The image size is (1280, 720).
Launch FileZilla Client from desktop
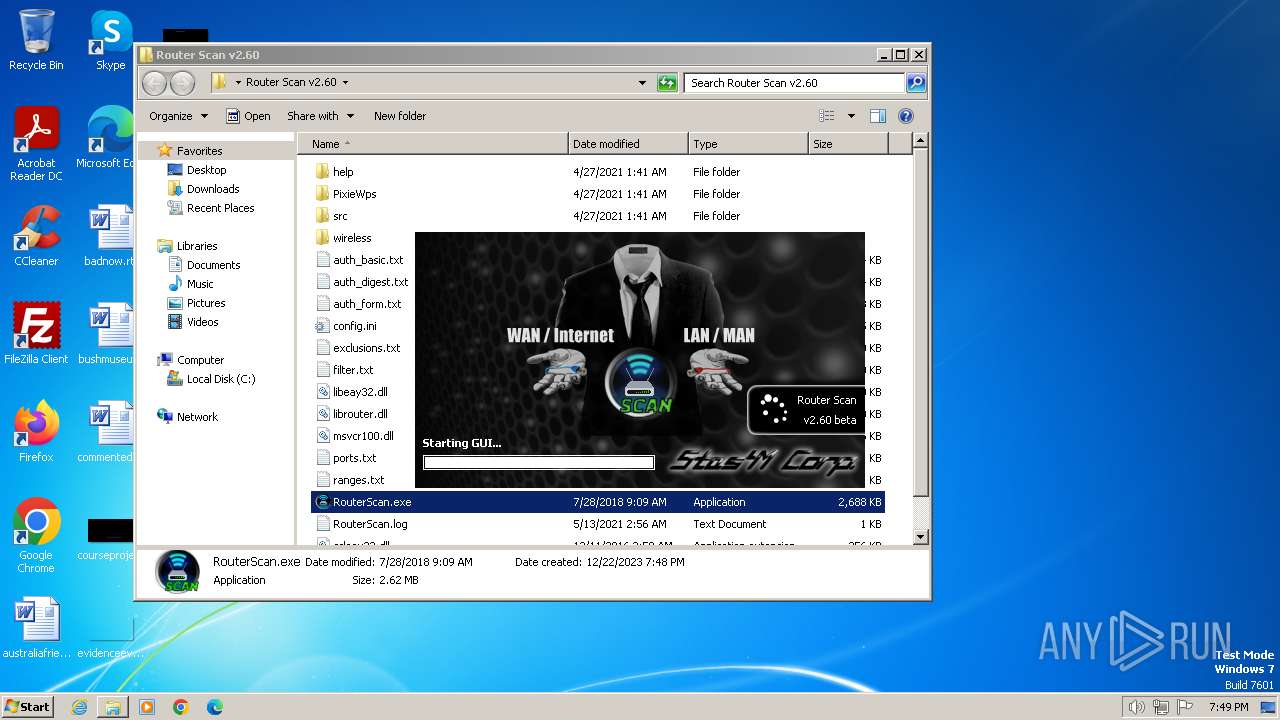click(36, 334)
